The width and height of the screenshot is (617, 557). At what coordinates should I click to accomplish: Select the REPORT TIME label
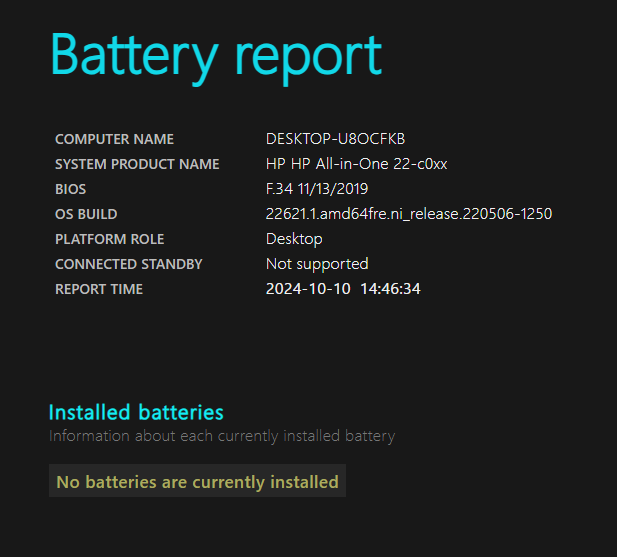pyautogui.click(x=99, y=290)
